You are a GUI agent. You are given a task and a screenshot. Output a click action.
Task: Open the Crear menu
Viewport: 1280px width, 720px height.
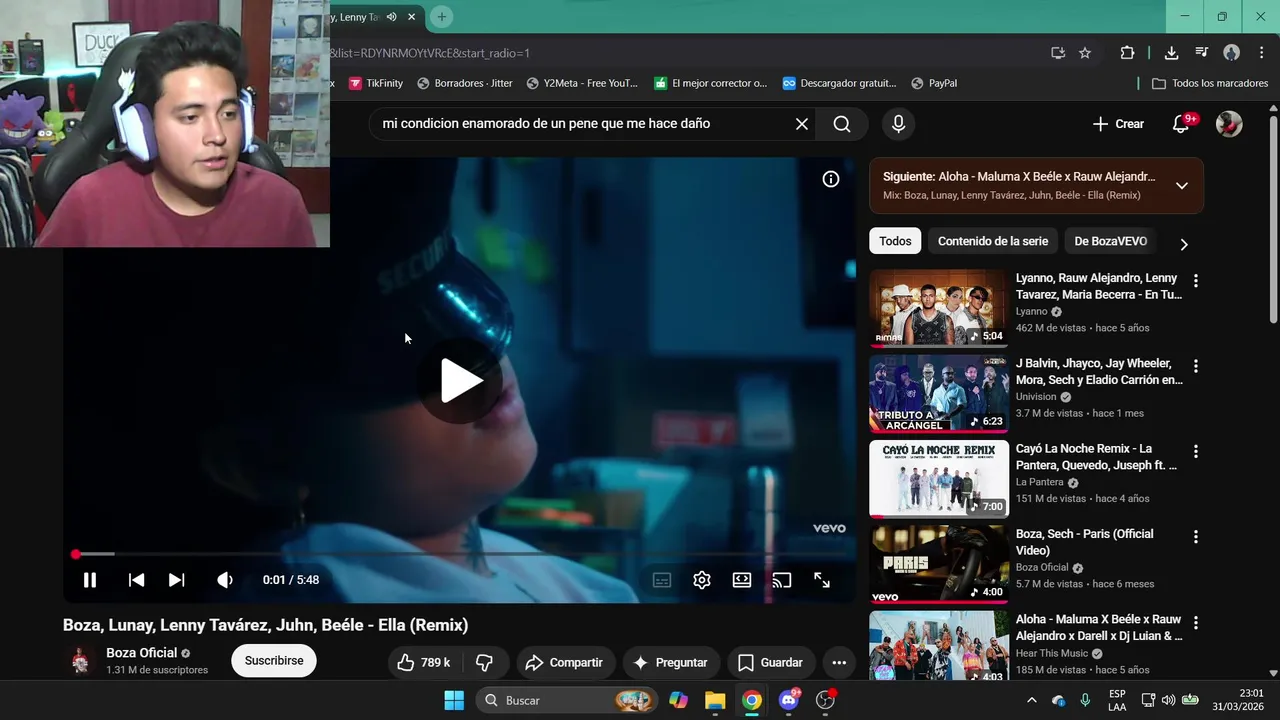1119,124
